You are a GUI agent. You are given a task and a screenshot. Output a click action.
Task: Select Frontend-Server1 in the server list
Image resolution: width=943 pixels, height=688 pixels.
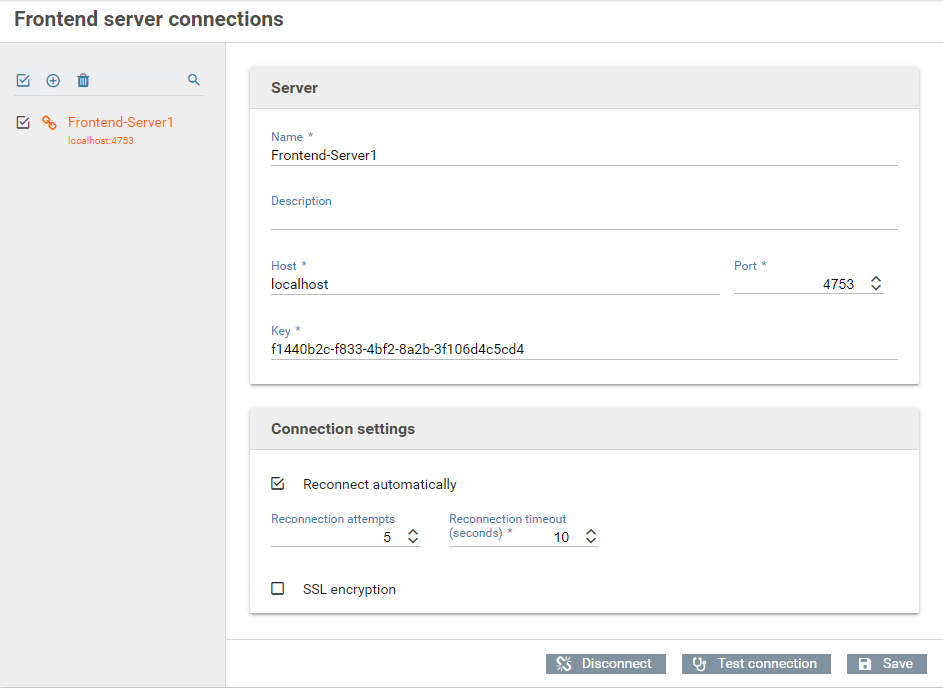120,123
